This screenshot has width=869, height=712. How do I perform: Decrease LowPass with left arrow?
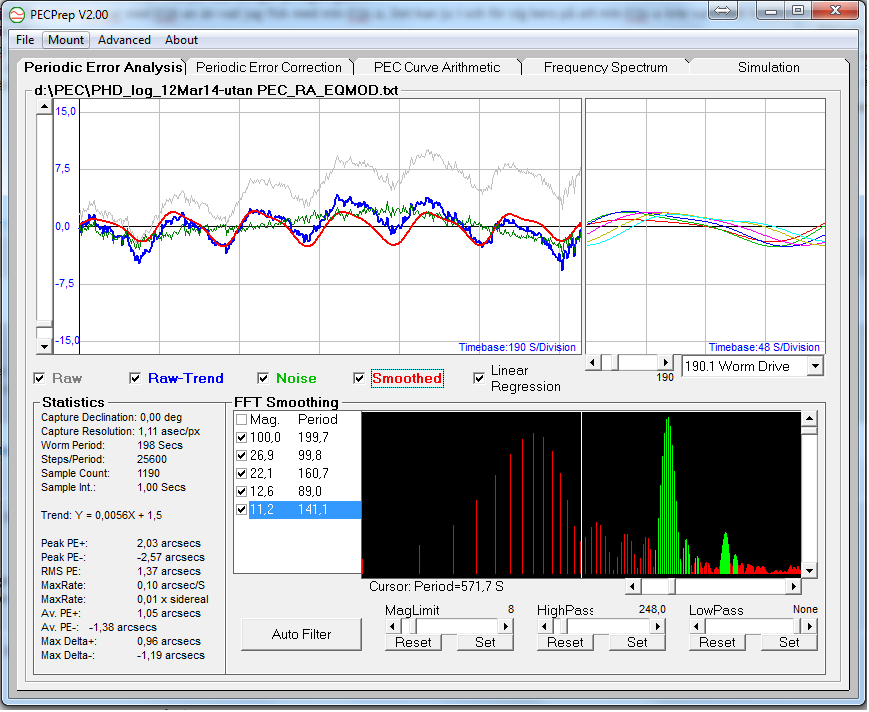pos(697,627)
